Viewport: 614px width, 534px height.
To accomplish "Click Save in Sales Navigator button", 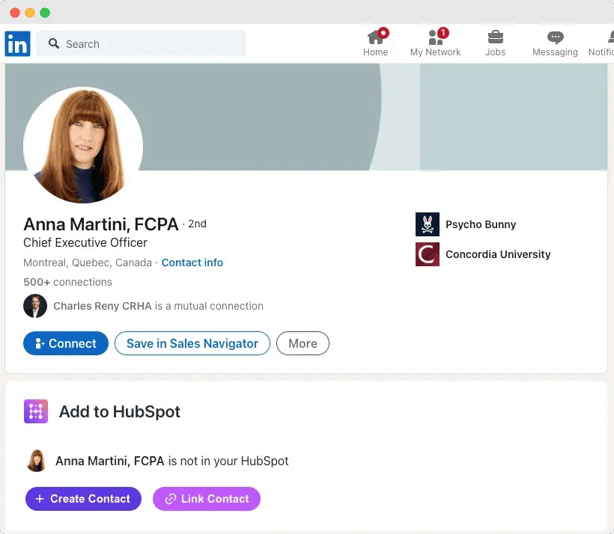I will [192, 343].
